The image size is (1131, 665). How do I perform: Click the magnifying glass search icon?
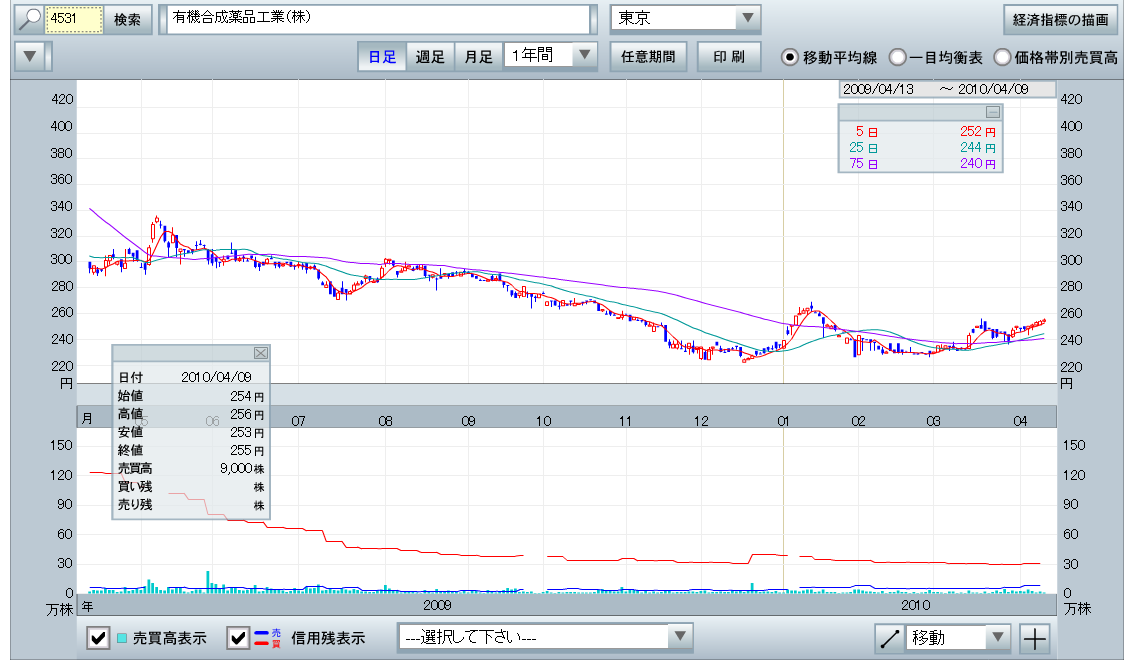click(31, 19)
